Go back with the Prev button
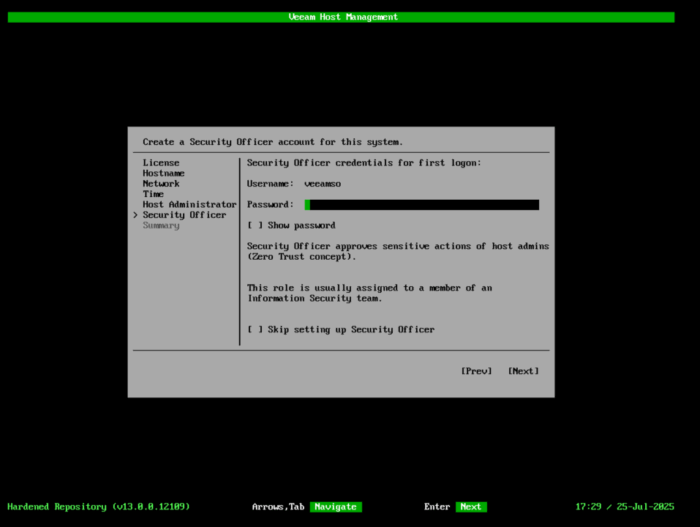 coord(476,371)
